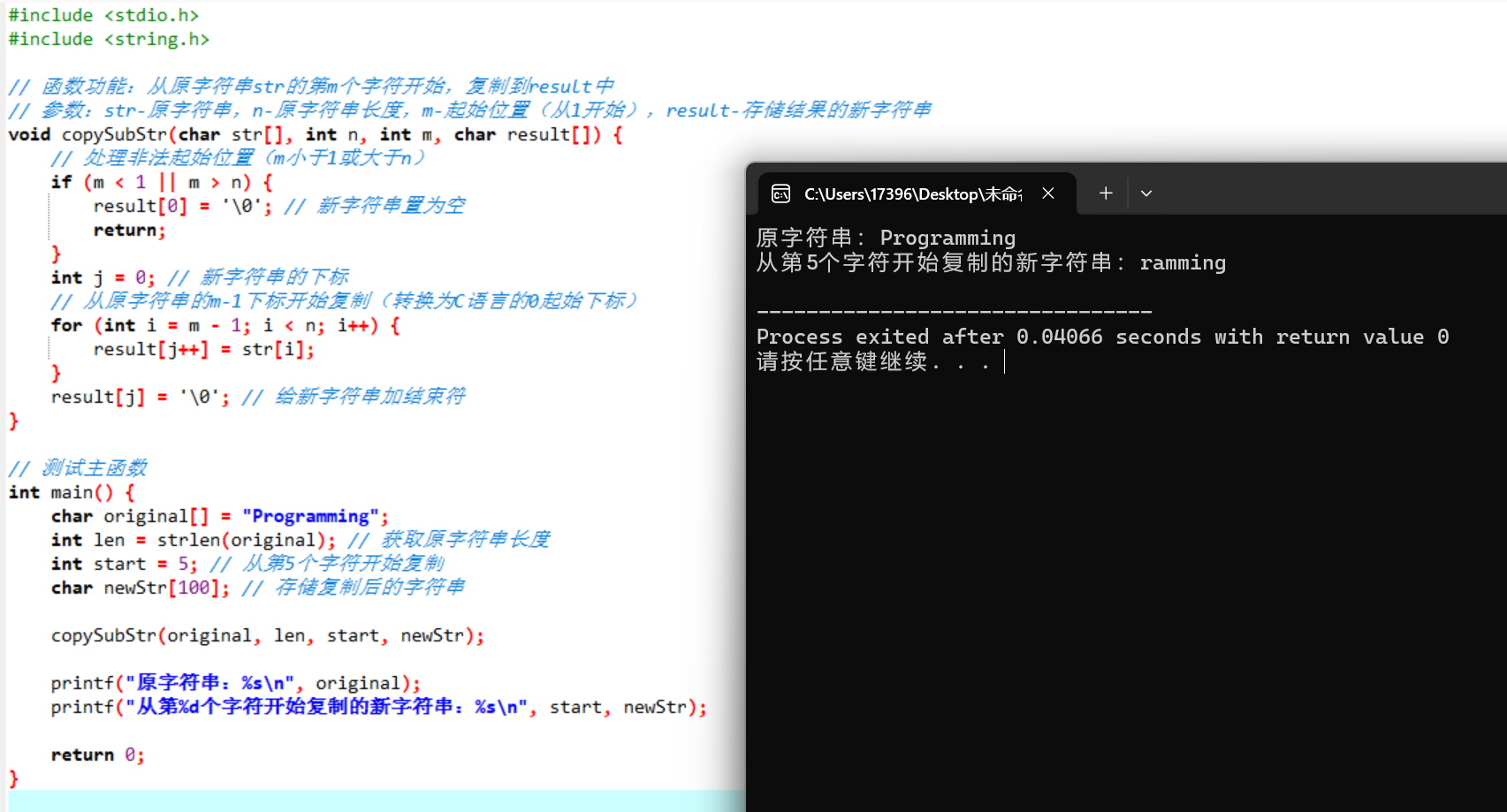Click the 'Process exited after 0.04066 seconds' line
Image resolution: width=1507 pixels, height=812 pixels.
click(1102, 337)
